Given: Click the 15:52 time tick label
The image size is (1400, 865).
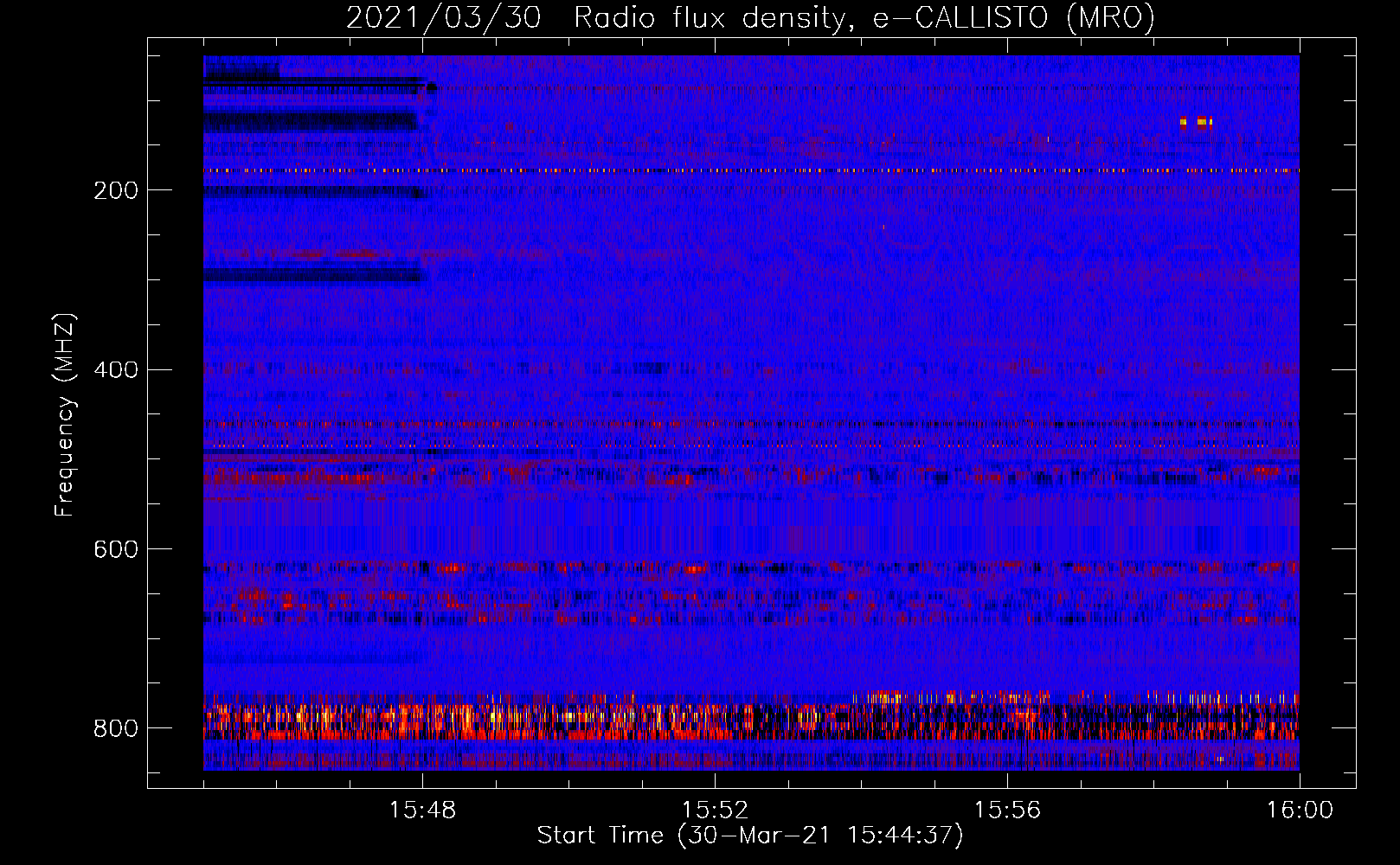Looking at the screenshot, I should point(715,811).
